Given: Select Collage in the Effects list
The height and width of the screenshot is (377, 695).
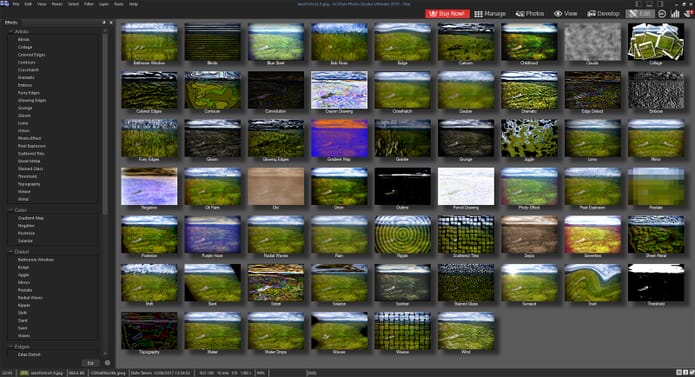Looking at the screenshot, I should click(25, 47).
